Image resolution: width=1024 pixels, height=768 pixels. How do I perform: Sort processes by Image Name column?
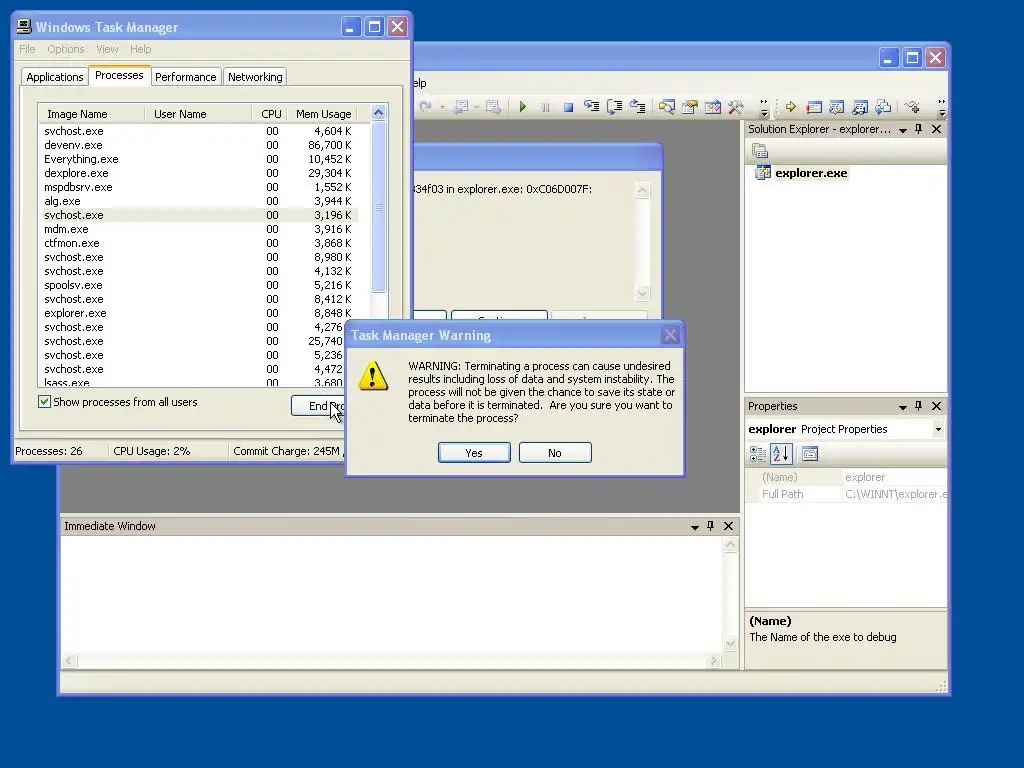pos(91,114)
